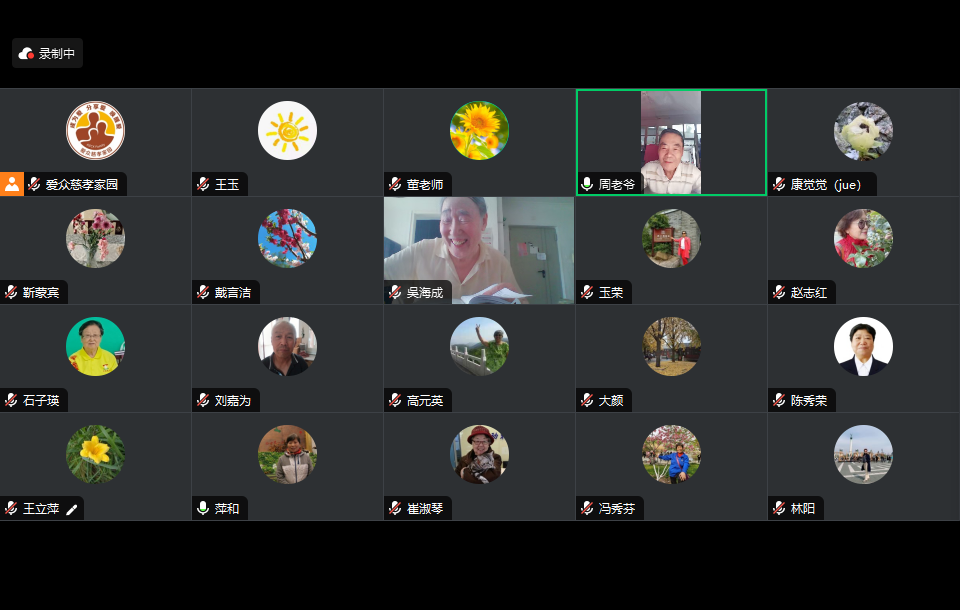Screen dimensions: 960x610
Task: Click the name label 崔淑琴
Action: (425, 508)
